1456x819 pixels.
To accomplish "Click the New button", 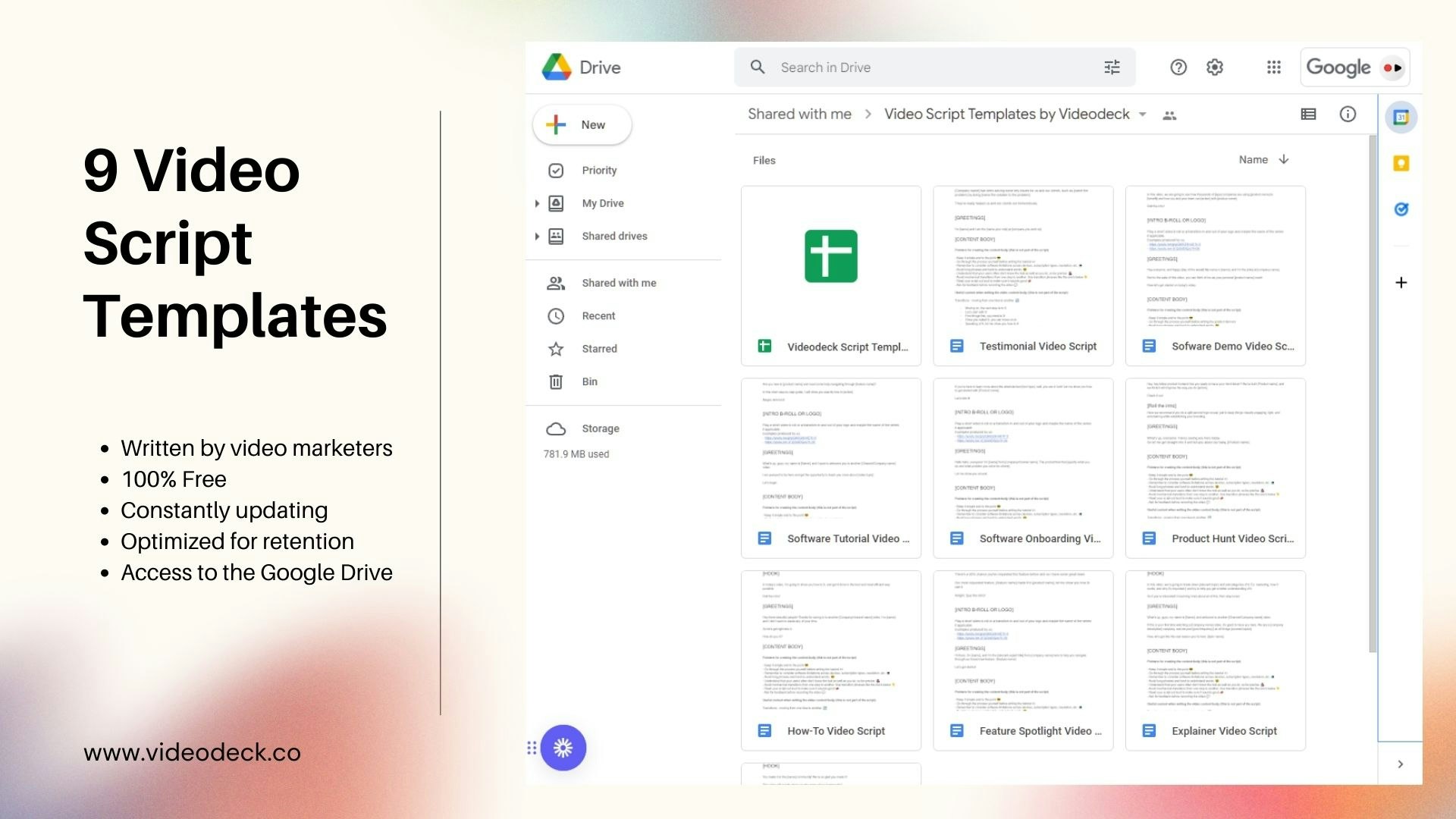I will click(582, 125).
